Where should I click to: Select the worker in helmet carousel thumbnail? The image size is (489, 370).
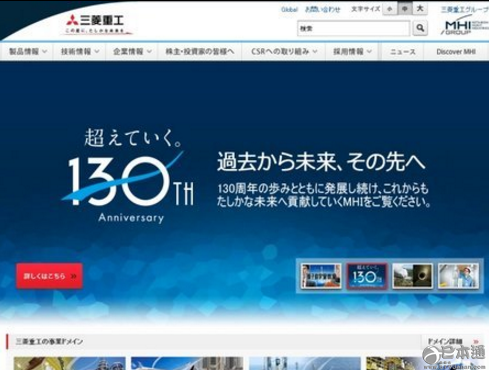pyautogui.click(x=458, y=276)
